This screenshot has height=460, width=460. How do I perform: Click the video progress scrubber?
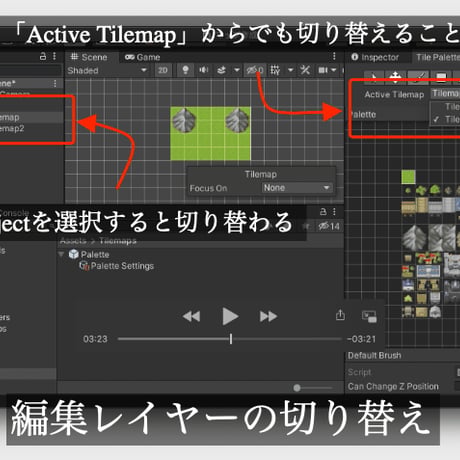coord(231,339)
